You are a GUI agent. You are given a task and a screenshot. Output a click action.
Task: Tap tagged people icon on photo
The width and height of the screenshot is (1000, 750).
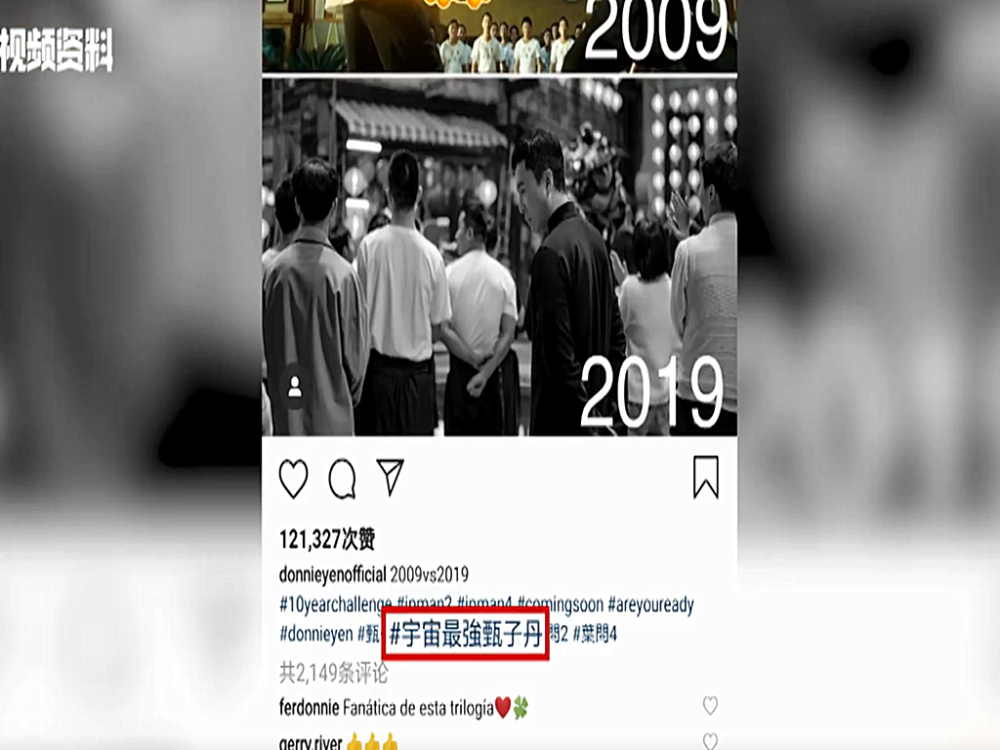pos(294,387)
